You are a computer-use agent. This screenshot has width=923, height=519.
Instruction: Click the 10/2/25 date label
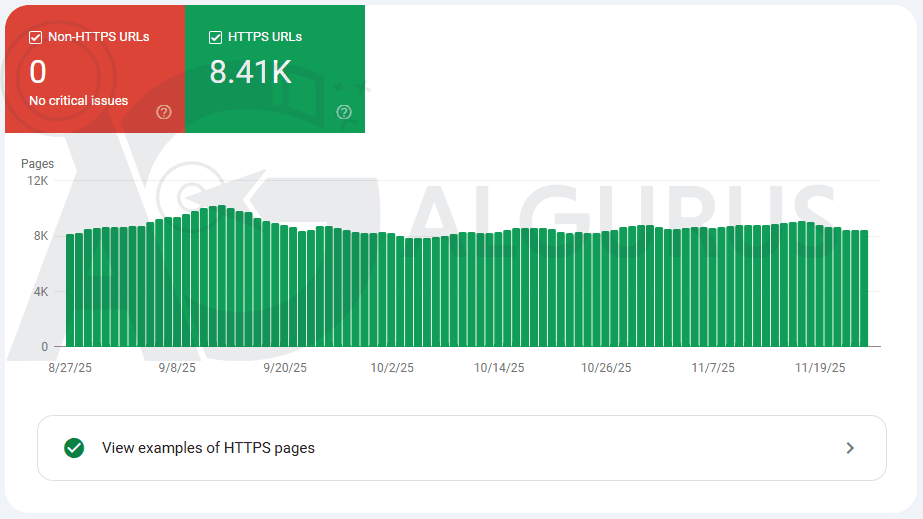click(x=392, y=368)
